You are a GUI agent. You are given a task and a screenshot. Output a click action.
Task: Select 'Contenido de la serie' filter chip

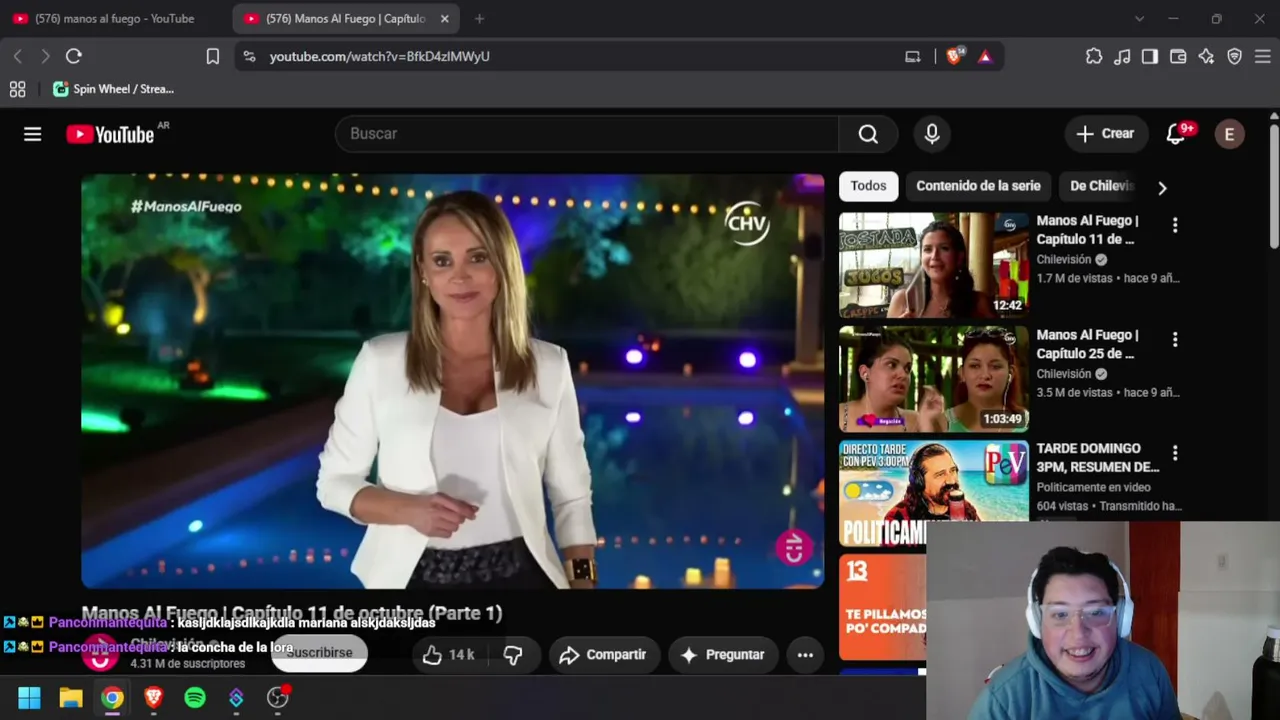pos(978,186)
